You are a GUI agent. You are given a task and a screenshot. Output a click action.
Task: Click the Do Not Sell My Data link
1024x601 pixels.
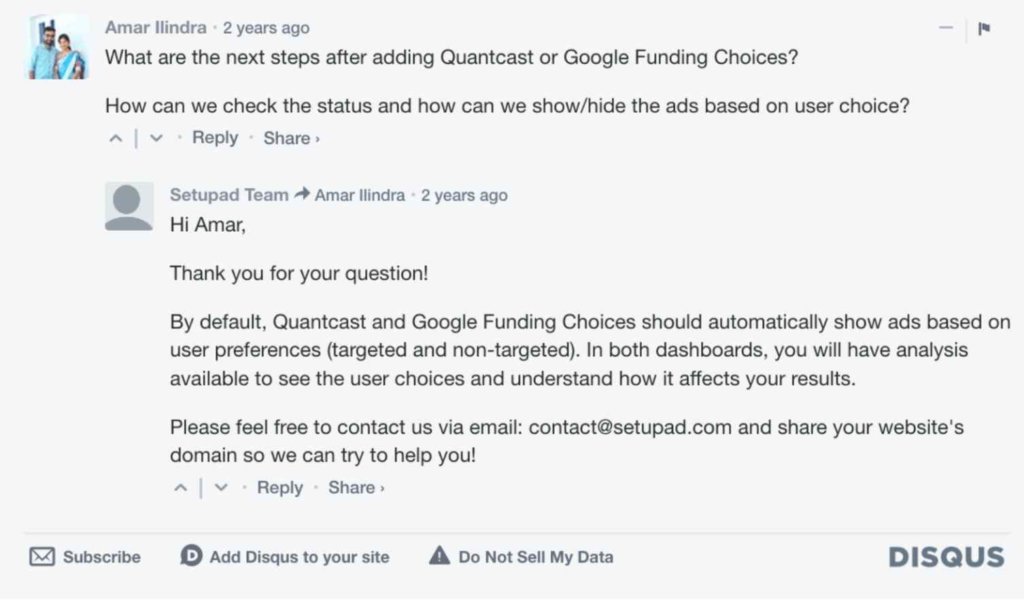point(536,557)
